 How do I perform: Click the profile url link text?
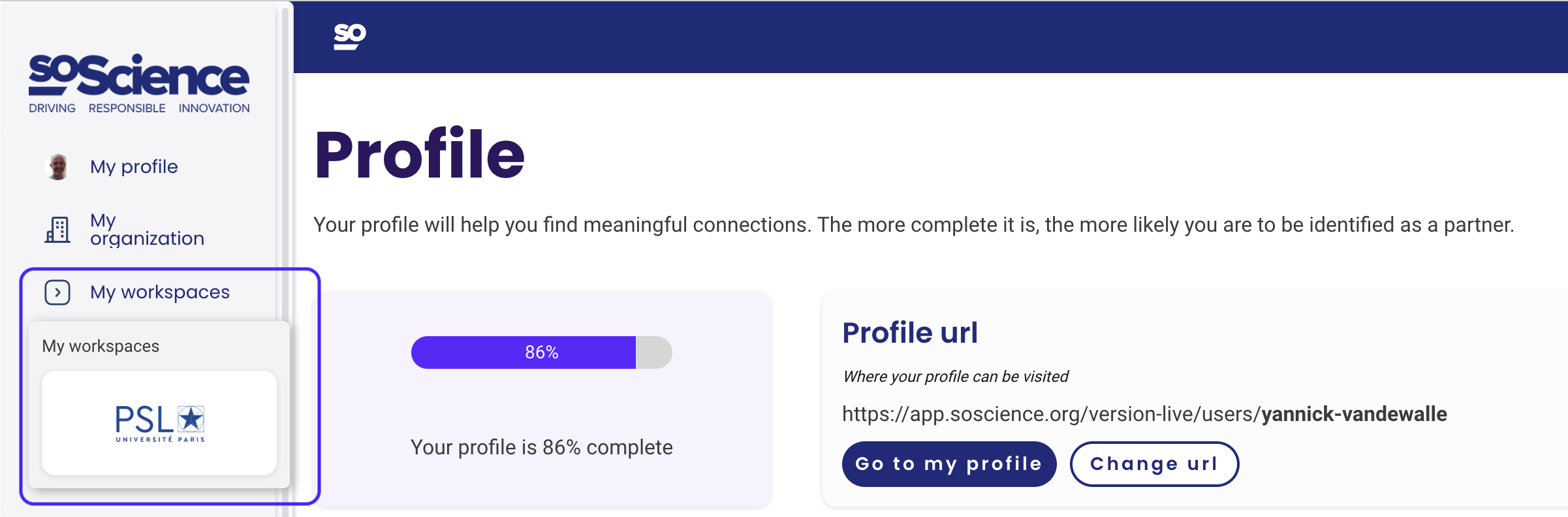(1144, 414)
